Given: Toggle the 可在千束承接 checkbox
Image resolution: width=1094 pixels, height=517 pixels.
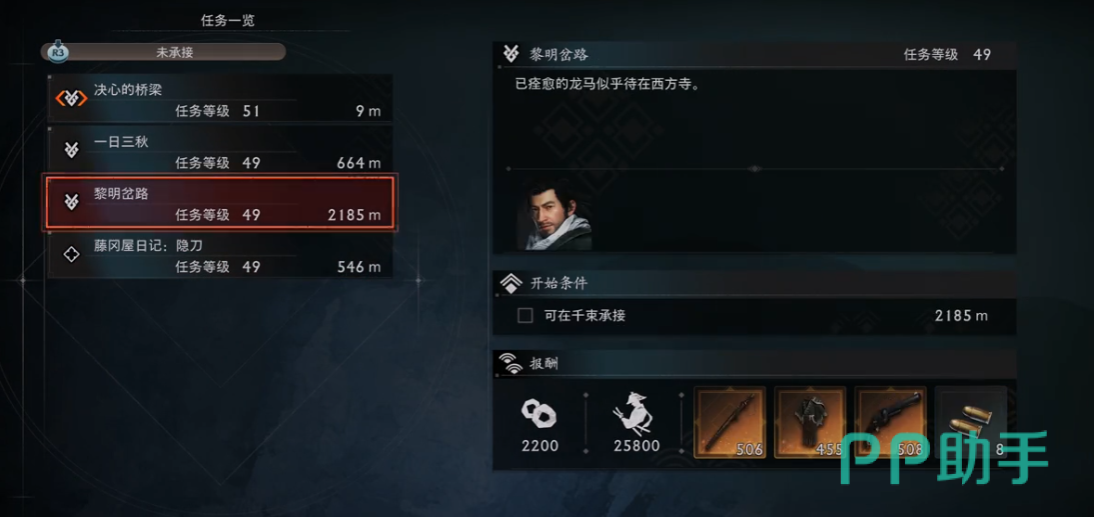Looking at the screenshot, I should [x=525, y=316].
